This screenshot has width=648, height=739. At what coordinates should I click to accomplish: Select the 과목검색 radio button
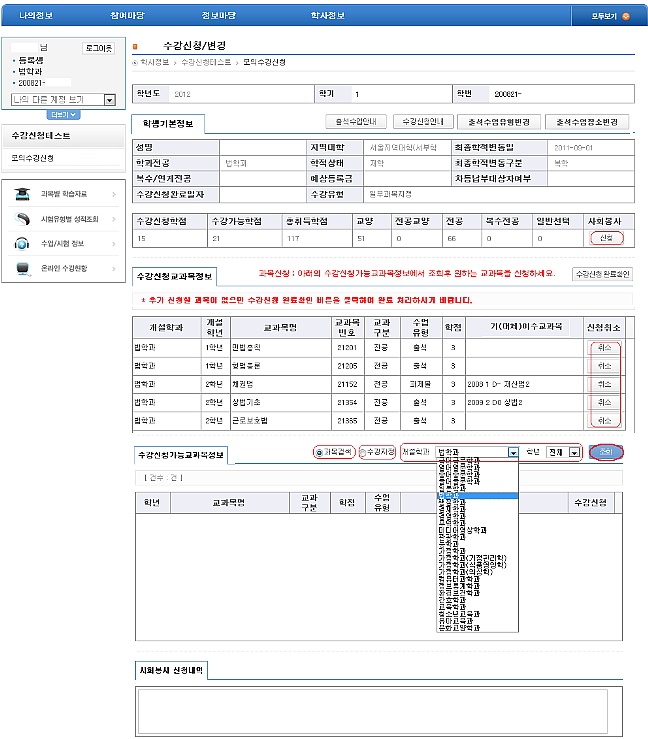(319, 452)
